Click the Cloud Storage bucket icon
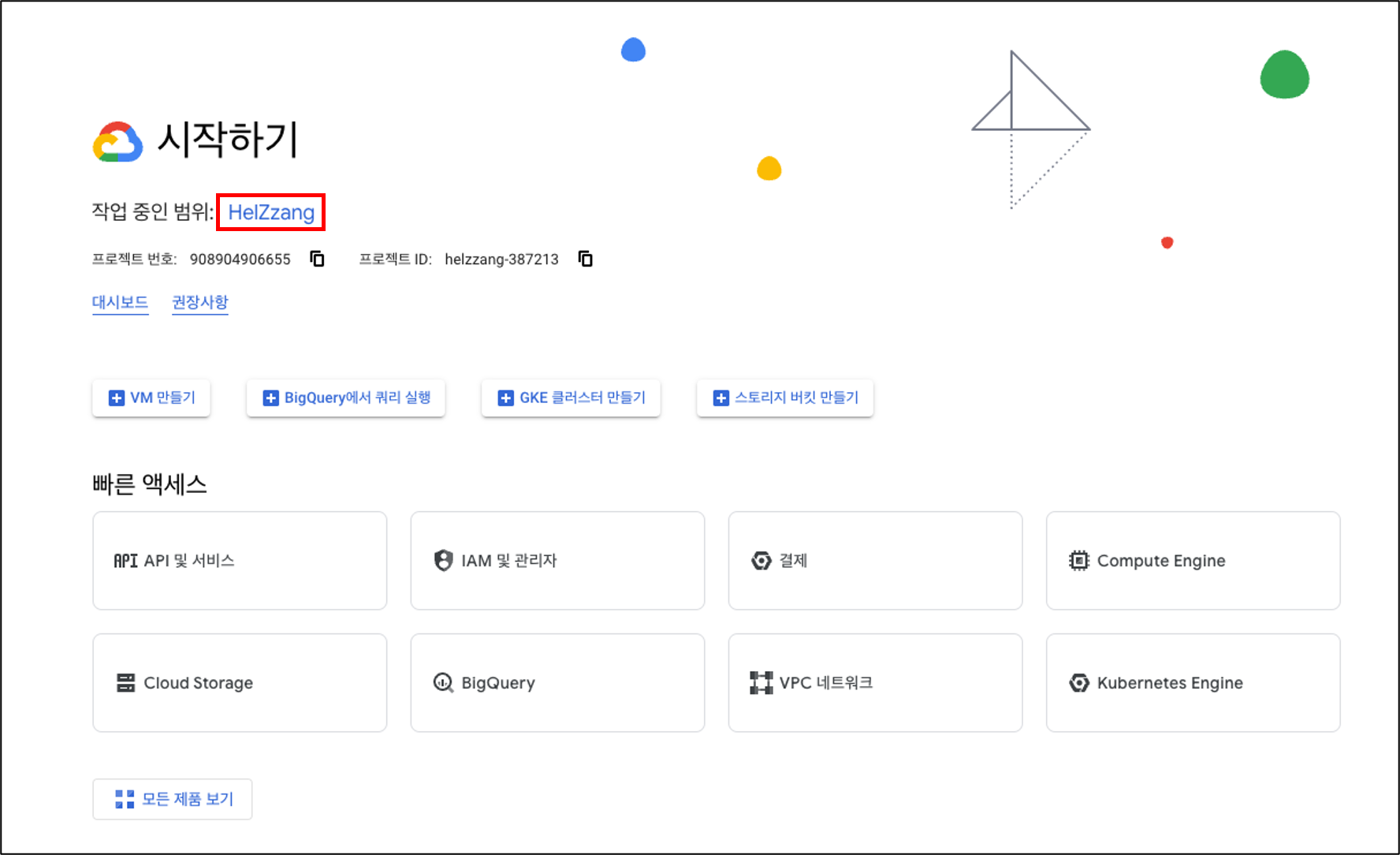 click(125, 683)
